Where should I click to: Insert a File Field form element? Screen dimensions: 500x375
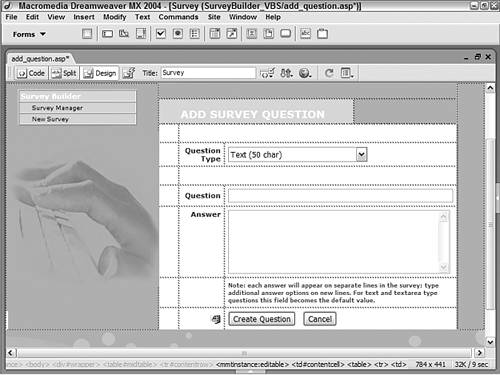(269, 34)
